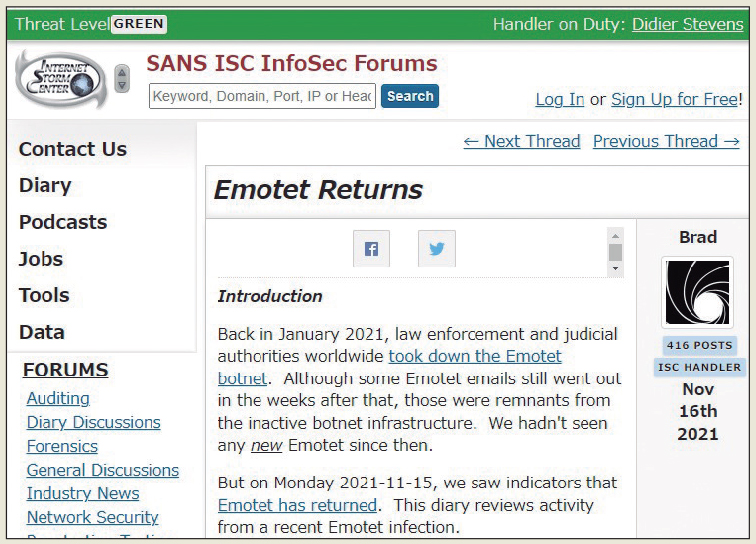Share the post on Twitter
Image resolution: width=756 pixels, height=544 pixels.
436,249
